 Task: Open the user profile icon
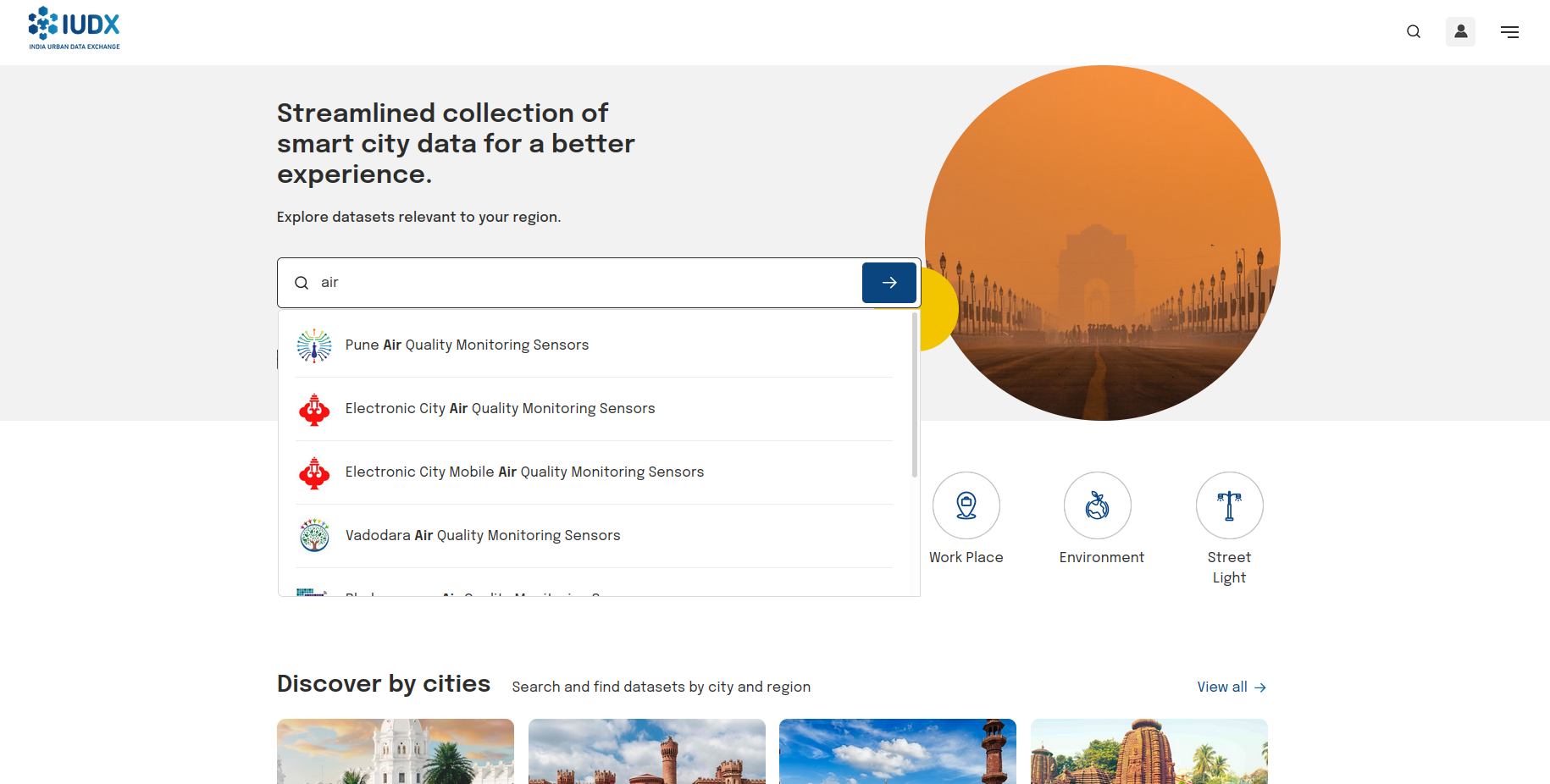[x=1460, y=32]
